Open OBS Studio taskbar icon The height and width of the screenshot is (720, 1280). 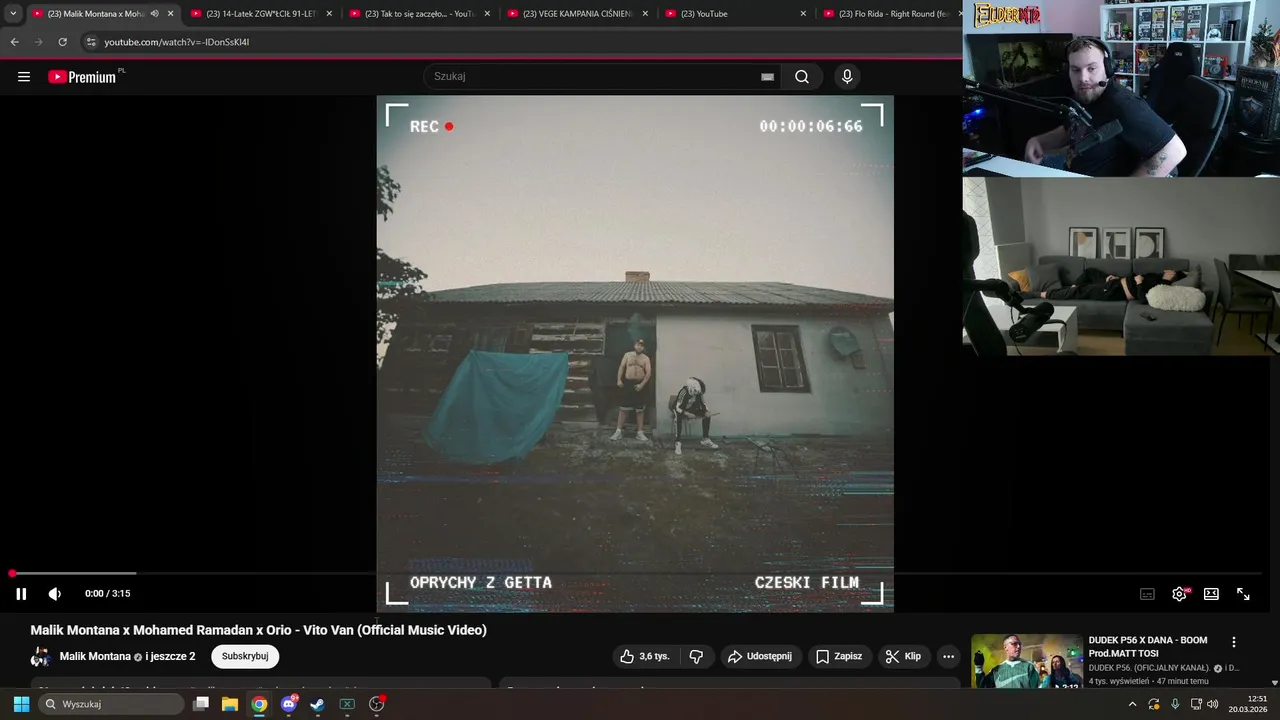(377, 704)
